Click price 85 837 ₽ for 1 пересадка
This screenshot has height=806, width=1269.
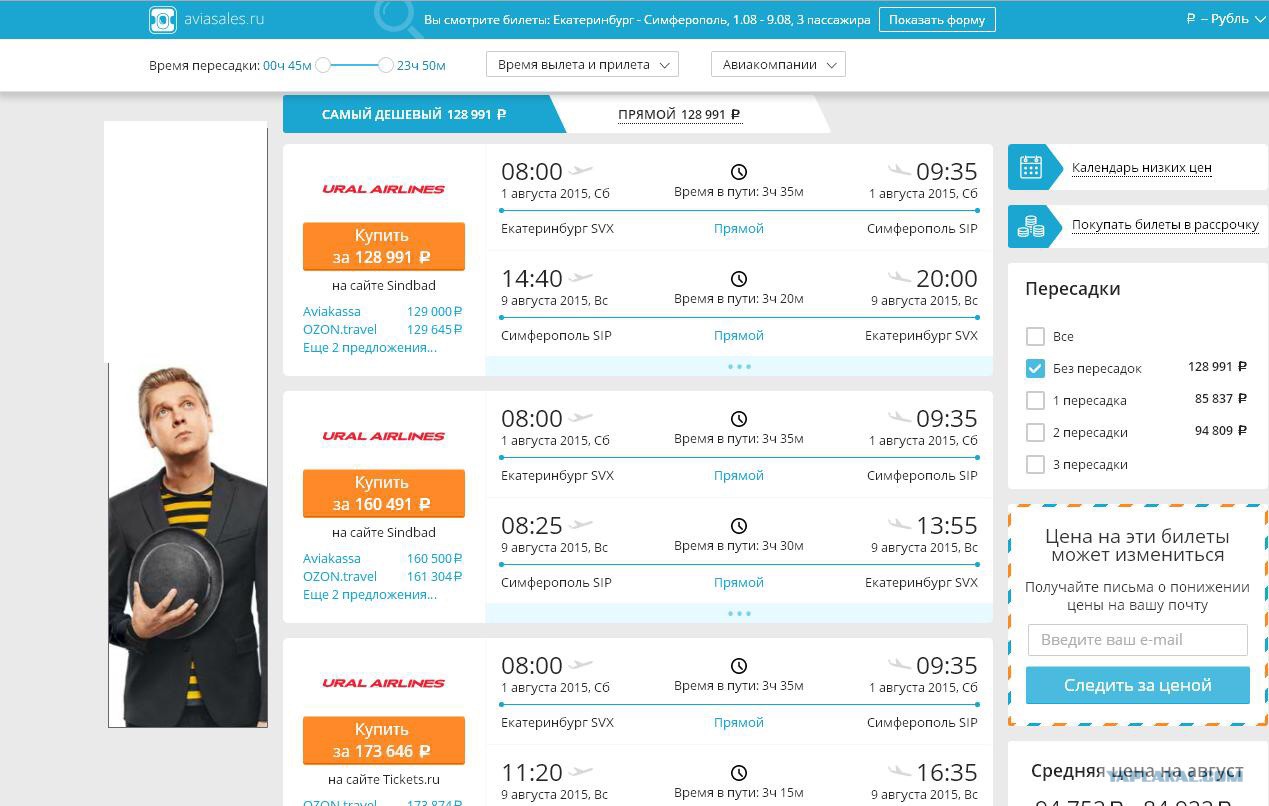point(1221,399)
